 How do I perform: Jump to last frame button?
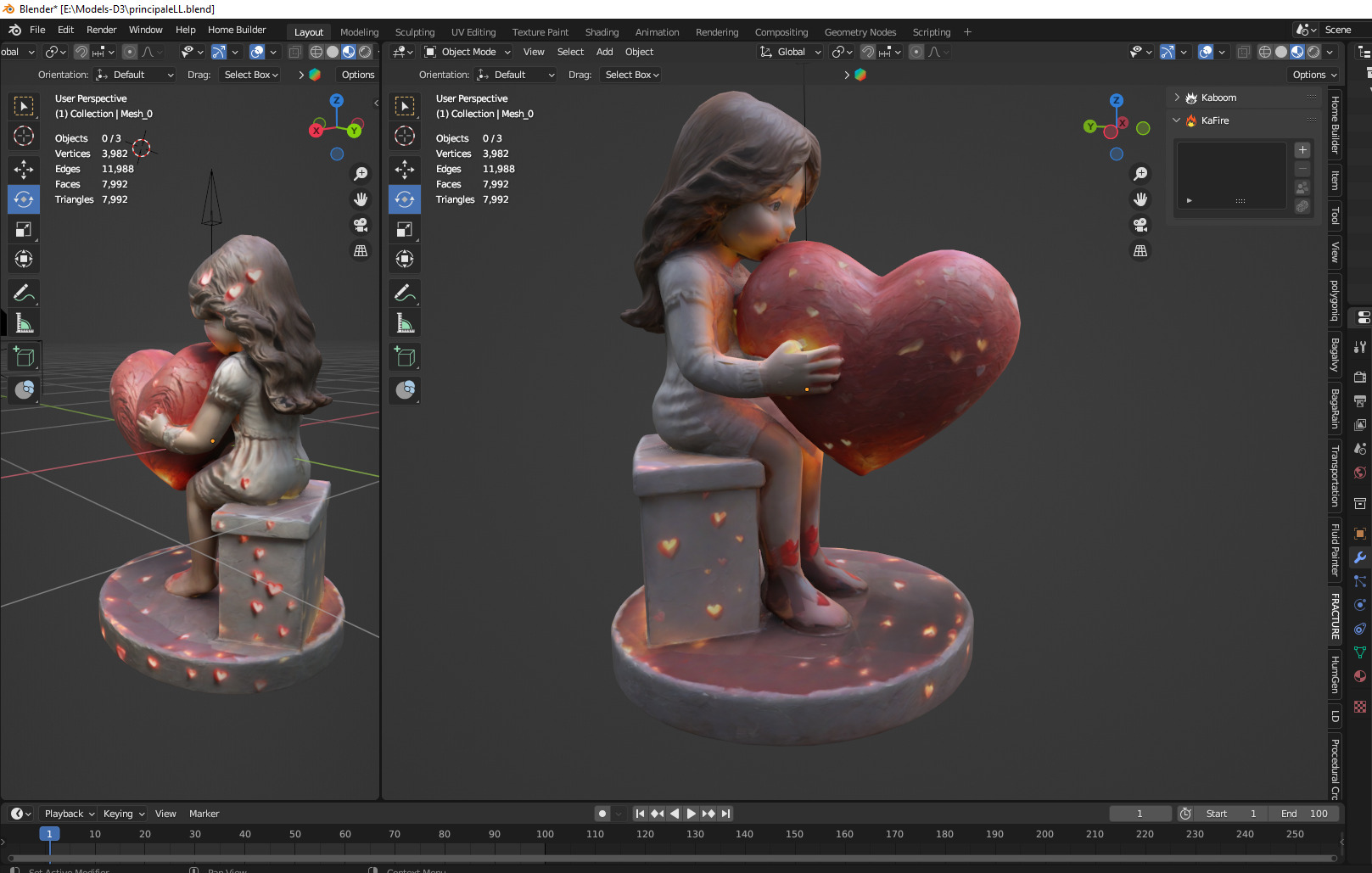point(725,814)
